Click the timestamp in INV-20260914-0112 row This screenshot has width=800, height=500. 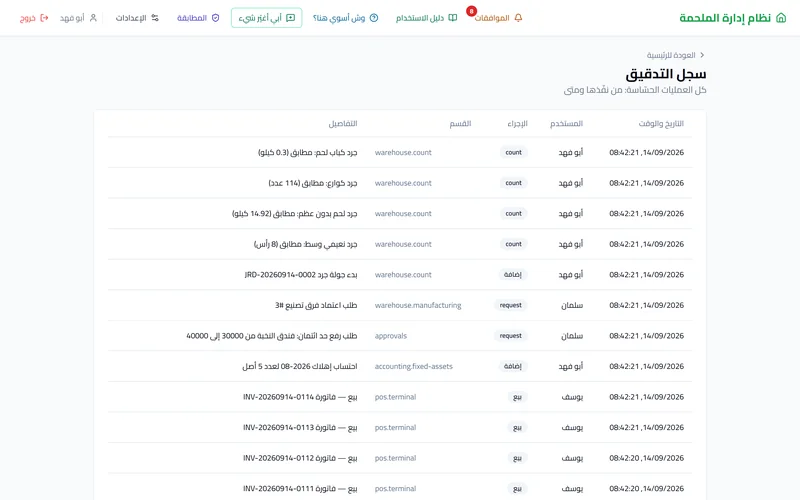(x=646, y=458)
